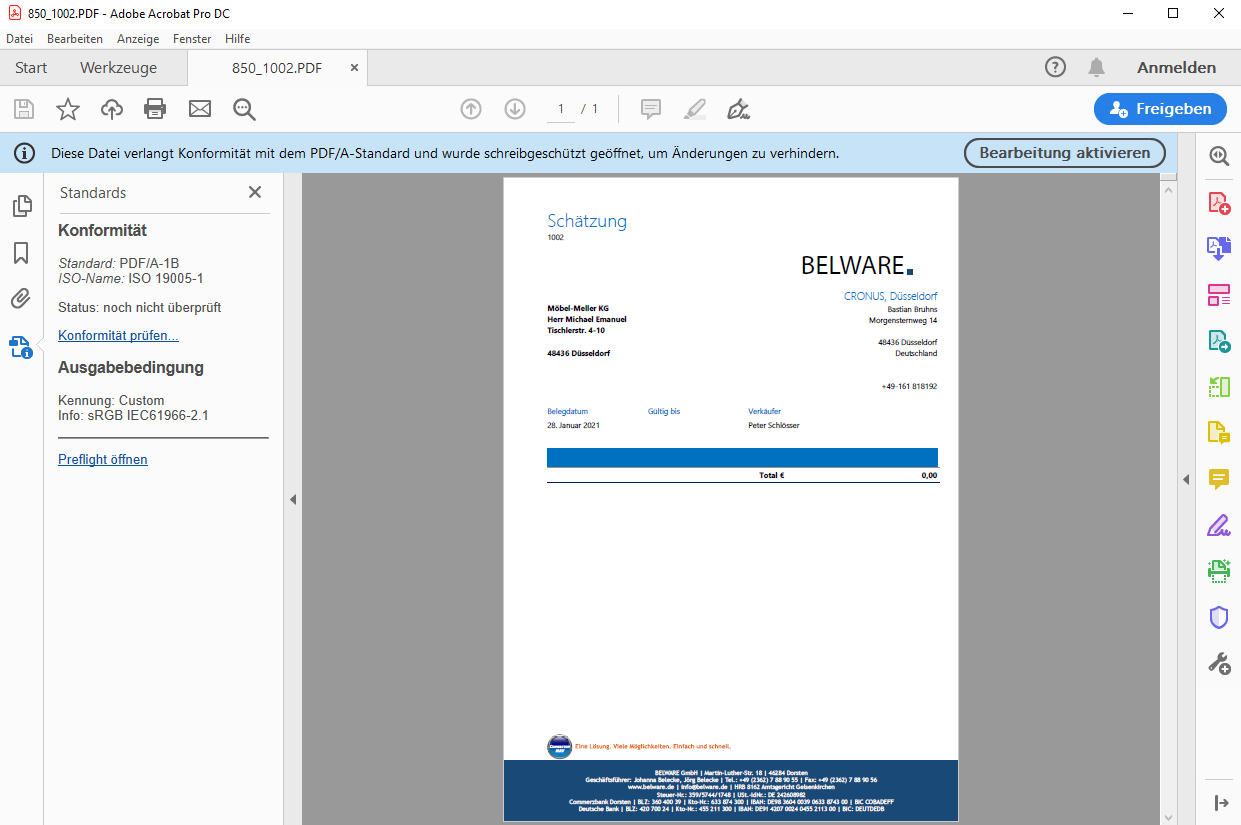Open the Bearbeiten menu
This screenshot has width=1241, height=825.
[75, 39]
